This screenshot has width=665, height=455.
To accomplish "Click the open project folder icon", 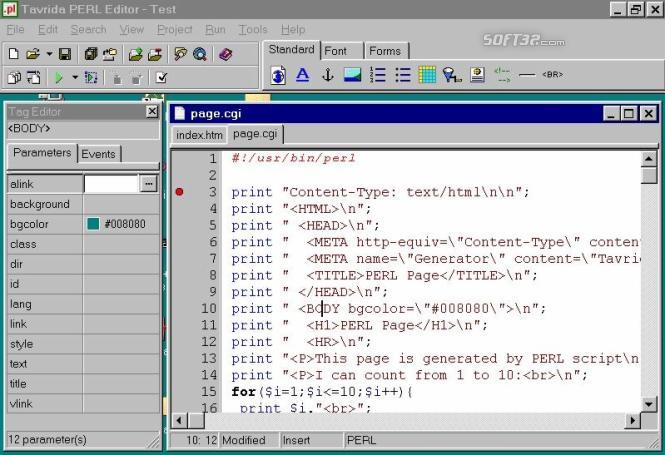I will [x=110, y=54].
